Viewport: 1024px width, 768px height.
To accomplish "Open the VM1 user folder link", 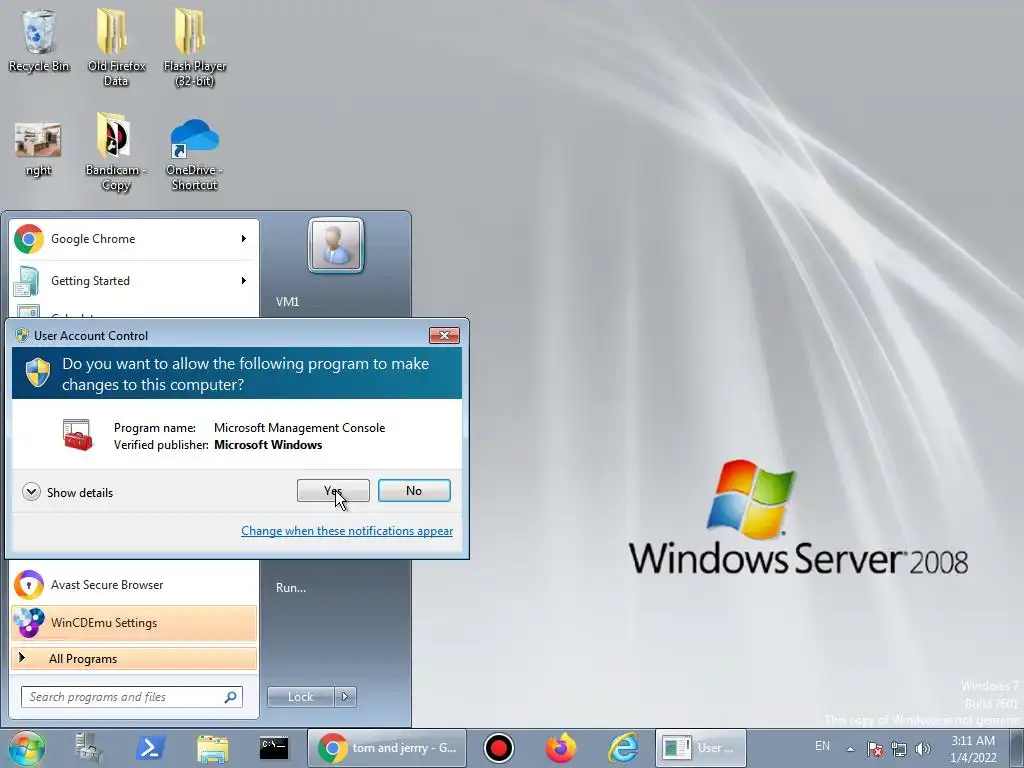I will [x=287, y=302].
